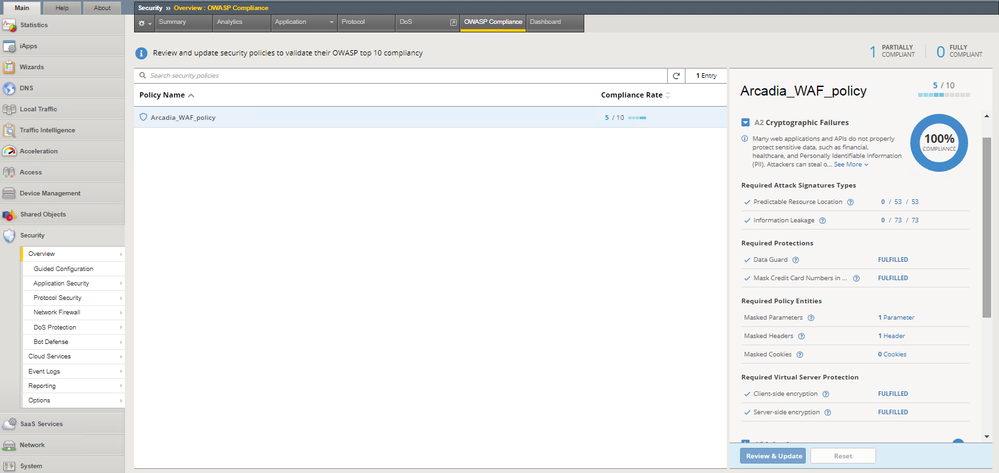Open the gear settings dropdown

click(145, 22)
